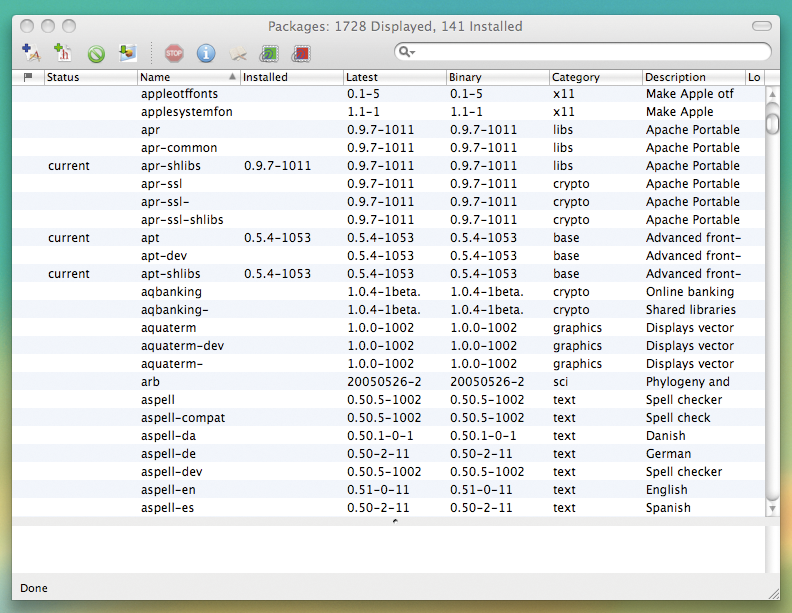
Task: Click 'current' status in apt-shlibs row
Action: [69, 274]
